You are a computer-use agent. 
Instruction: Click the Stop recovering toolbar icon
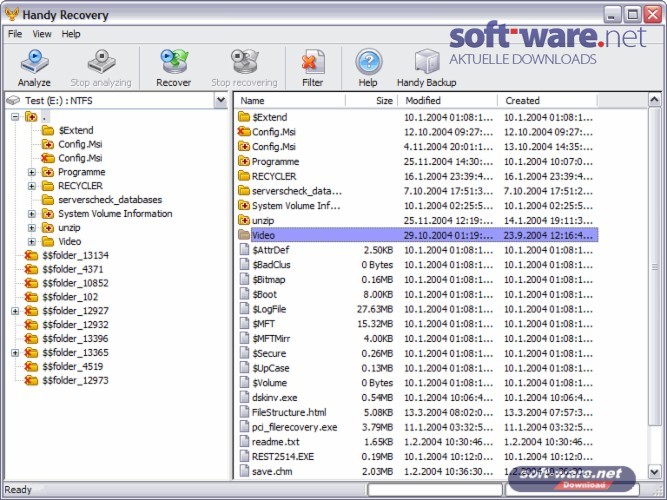245,62
